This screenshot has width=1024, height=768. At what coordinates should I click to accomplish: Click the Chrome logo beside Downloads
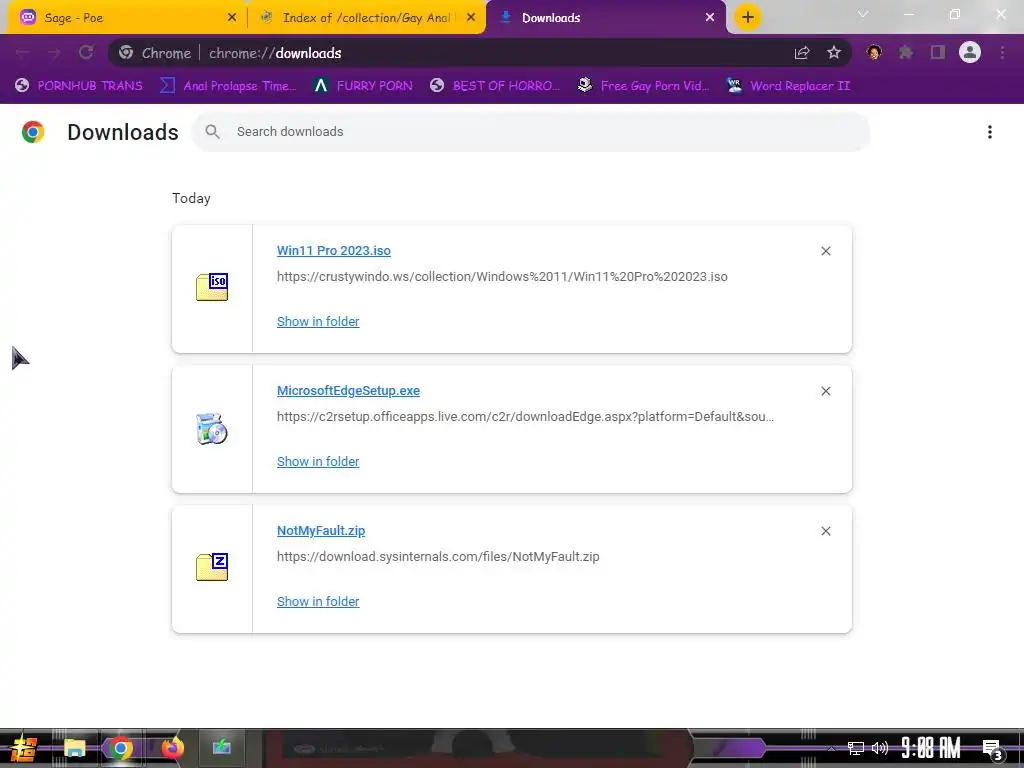pyautogui.click(x=33, y=132)
